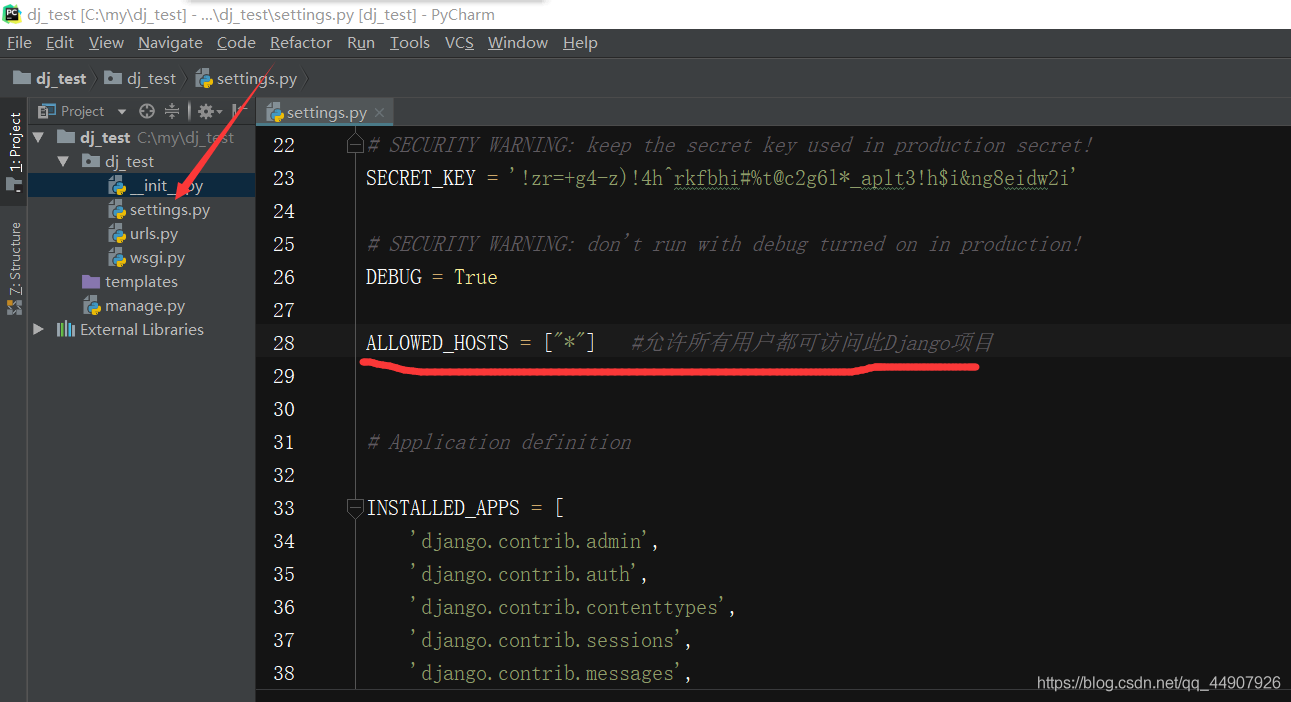Click the root dj_test breadcrumb
This screenshot has height=702, width=1291.
pos(50,78)
